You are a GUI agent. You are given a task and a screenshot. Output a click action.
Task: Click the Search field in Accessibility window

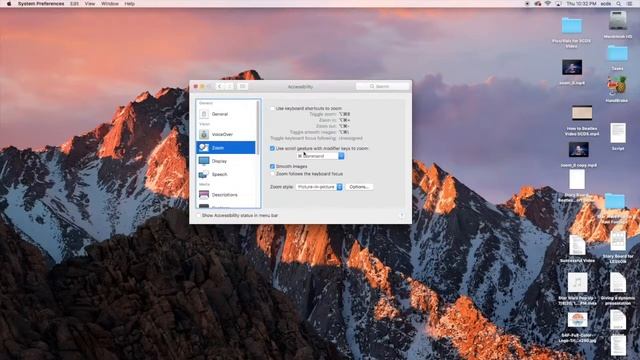[x=382, y=87]
